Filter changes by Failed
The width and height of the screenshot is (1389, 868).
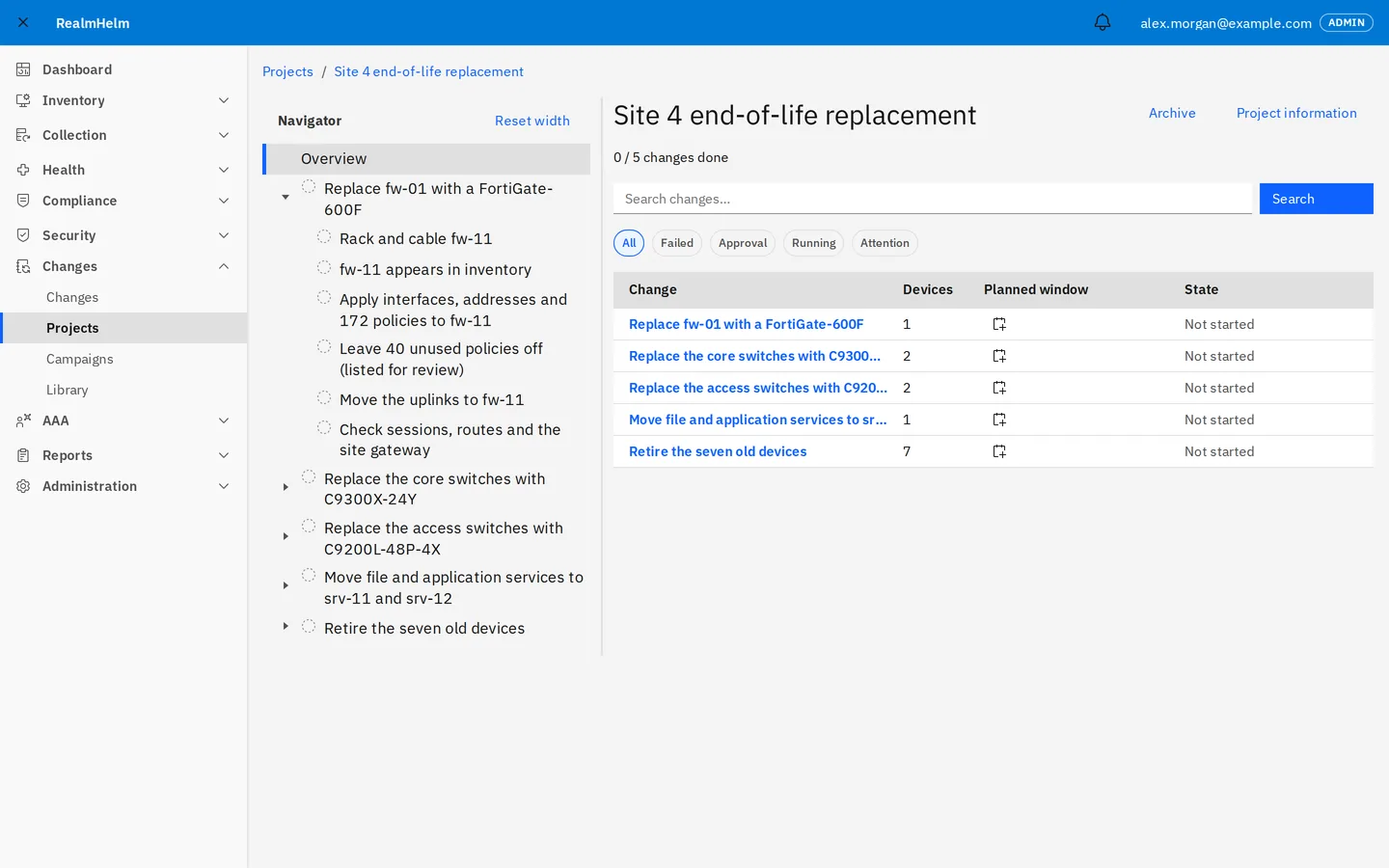pyautogui.click(x=677, y=243)
